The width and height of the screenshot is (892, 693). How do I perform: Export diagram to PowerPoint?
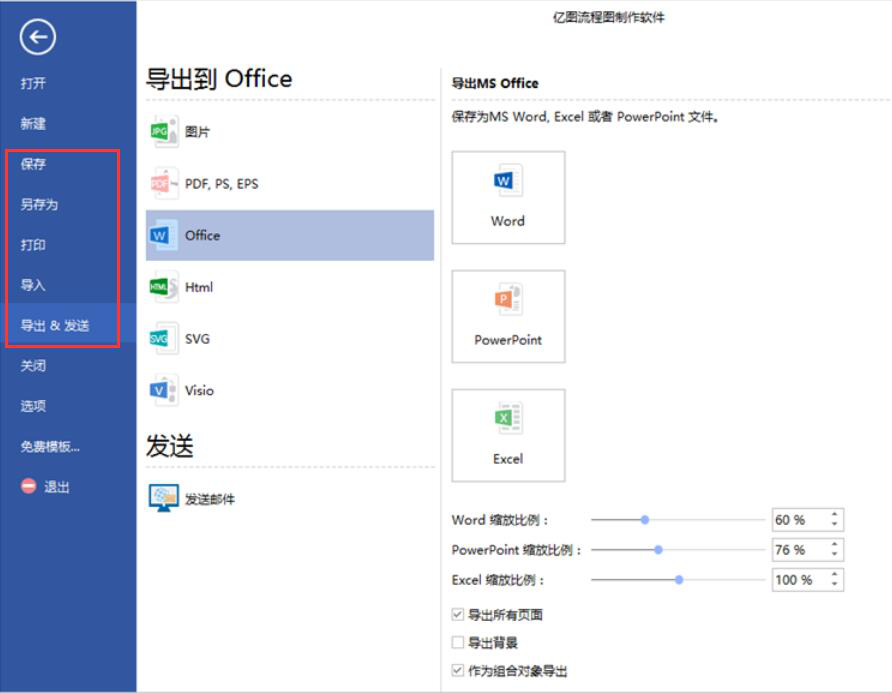pos(508,316)
